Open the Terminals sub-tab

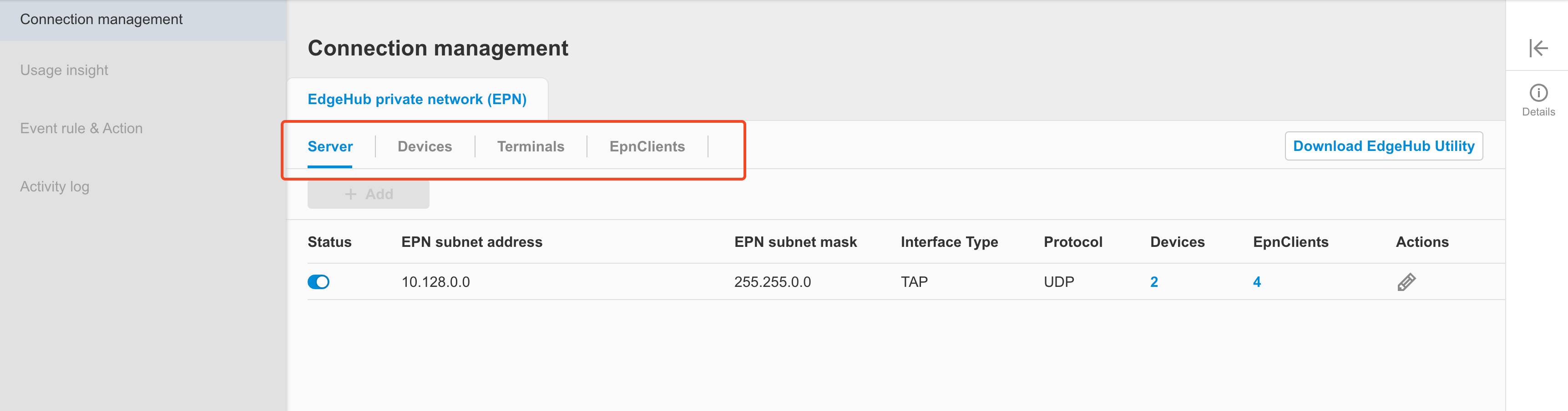tap(530, 146)
